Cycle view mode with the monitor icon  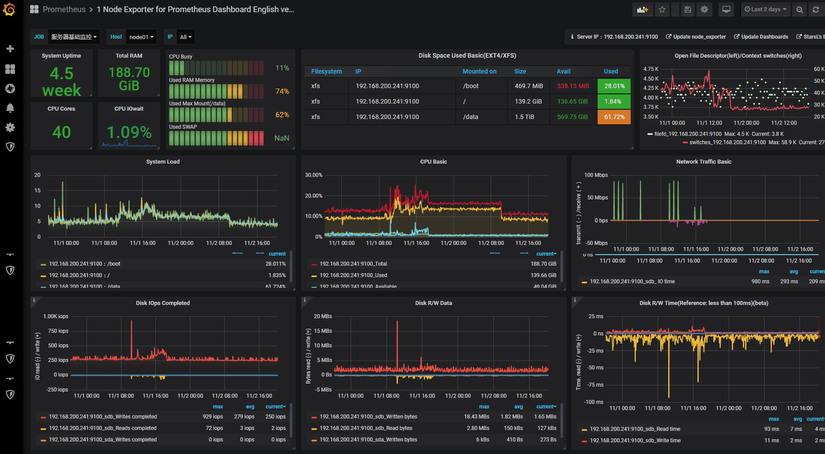pos(726,9)
